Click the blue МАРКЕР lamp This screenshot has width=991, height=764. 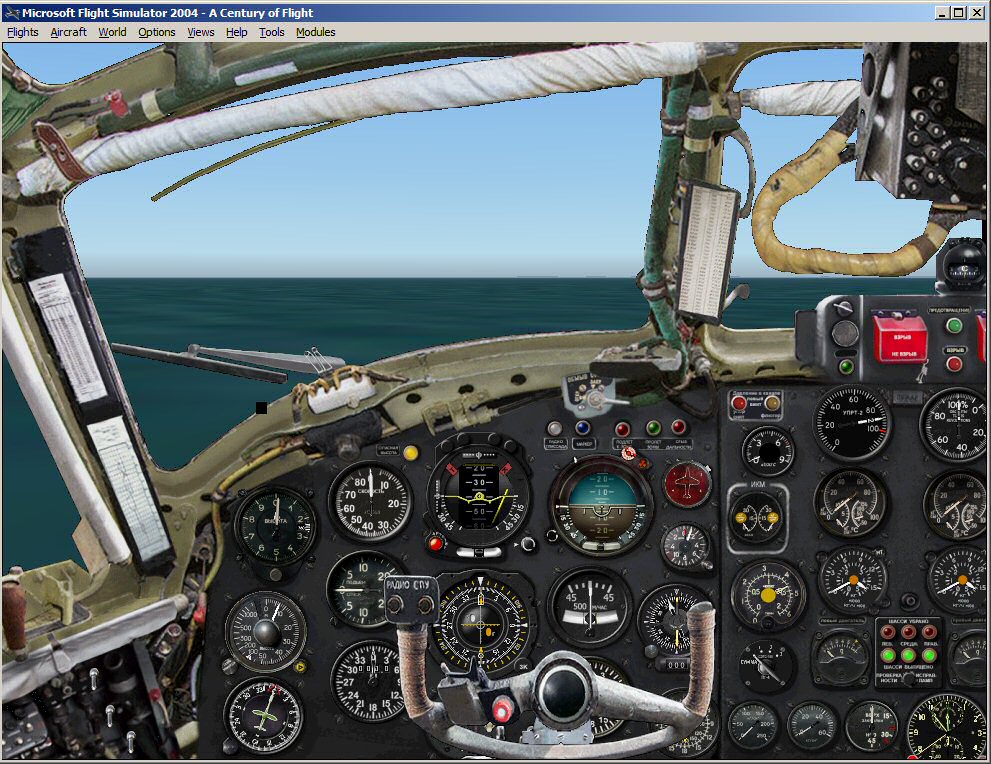coord(582,428)
